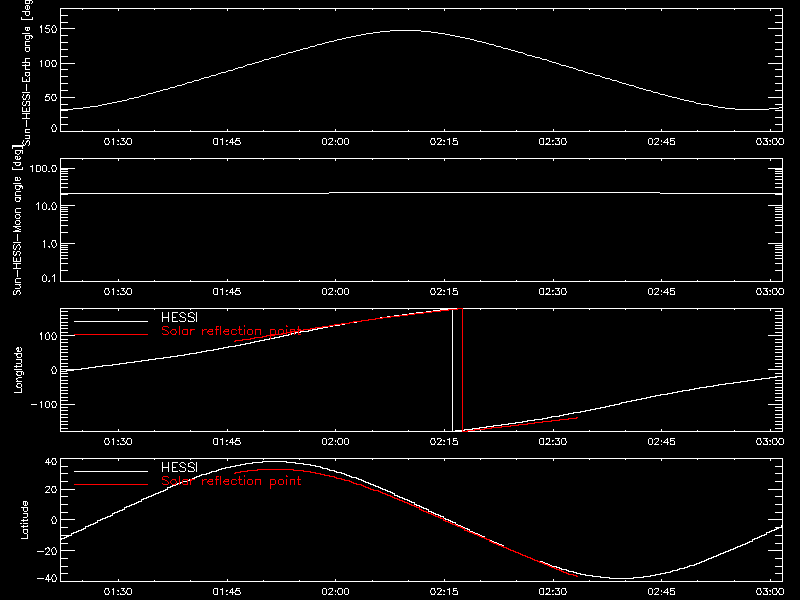
Task: Click the 10.0 tick on Moon angle axis
Action: (x=46, y=207)
